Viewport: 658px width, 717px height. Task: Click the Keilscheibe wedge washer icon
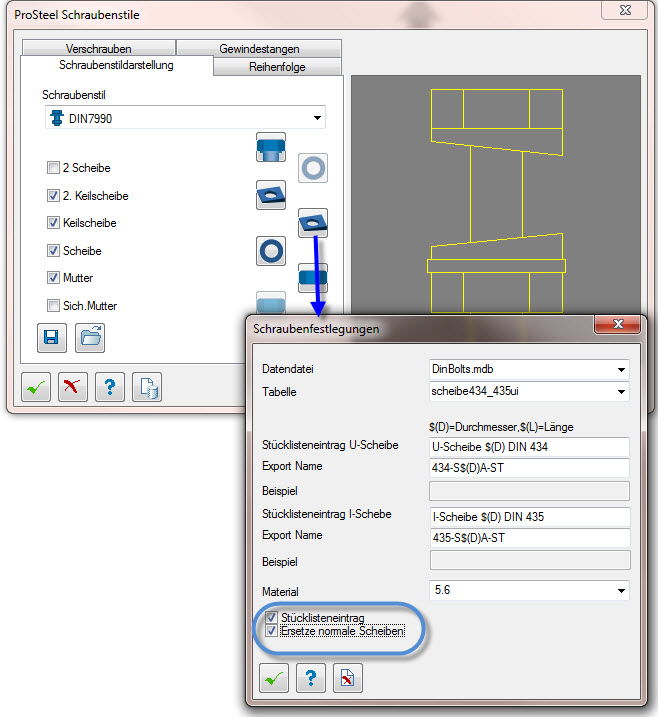click(313, 223)
